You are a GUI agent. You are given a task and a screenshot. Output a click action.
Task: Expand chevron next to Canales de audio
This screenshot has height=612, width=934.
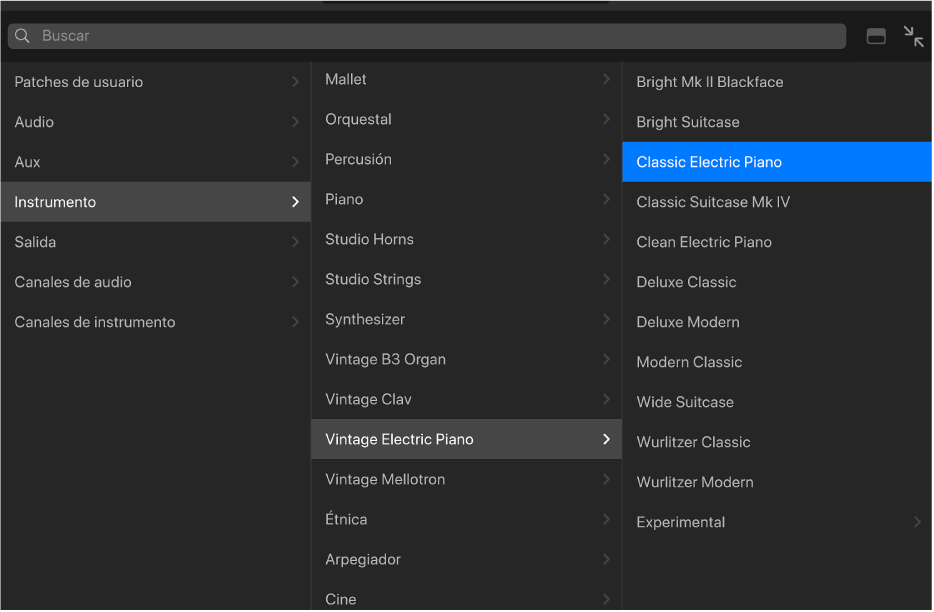point(295,282)
